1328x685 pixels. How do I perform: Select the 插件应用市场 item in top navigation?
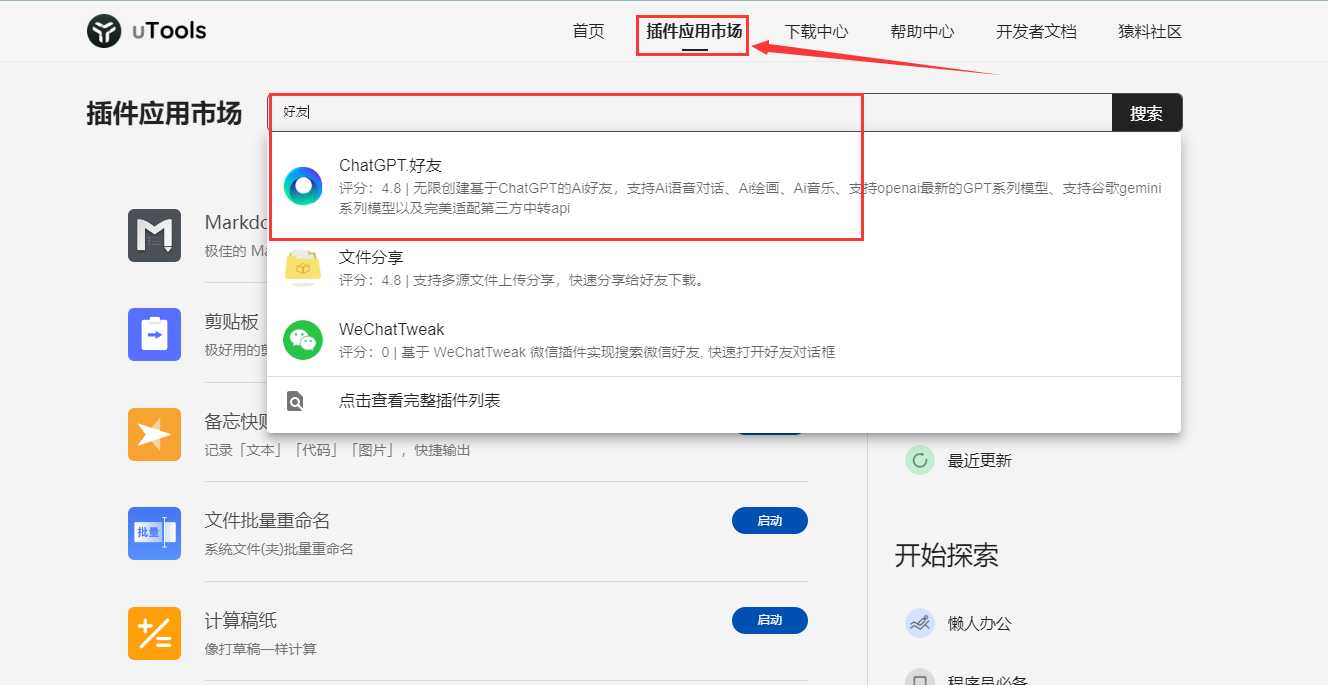[694, 31]
